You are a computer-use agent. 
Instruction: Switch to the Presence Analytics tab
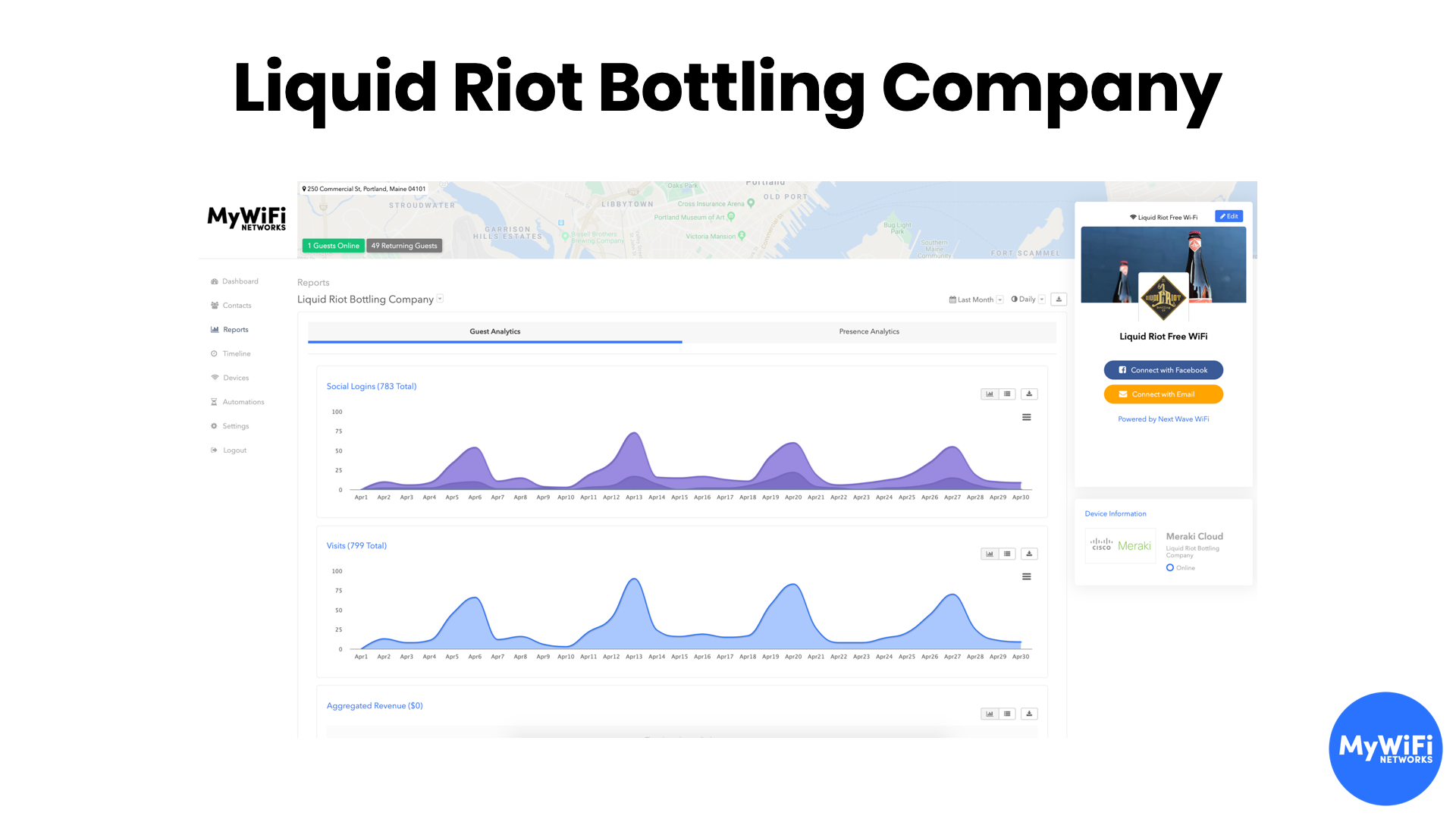click(868, 330)
